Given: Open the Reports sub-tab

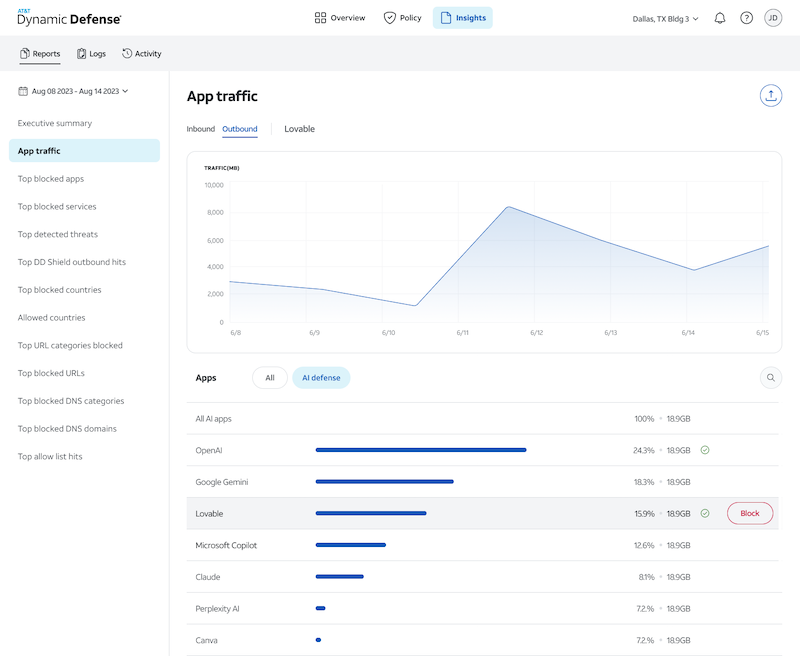Looking at the screenshot, I should (40, 54).
